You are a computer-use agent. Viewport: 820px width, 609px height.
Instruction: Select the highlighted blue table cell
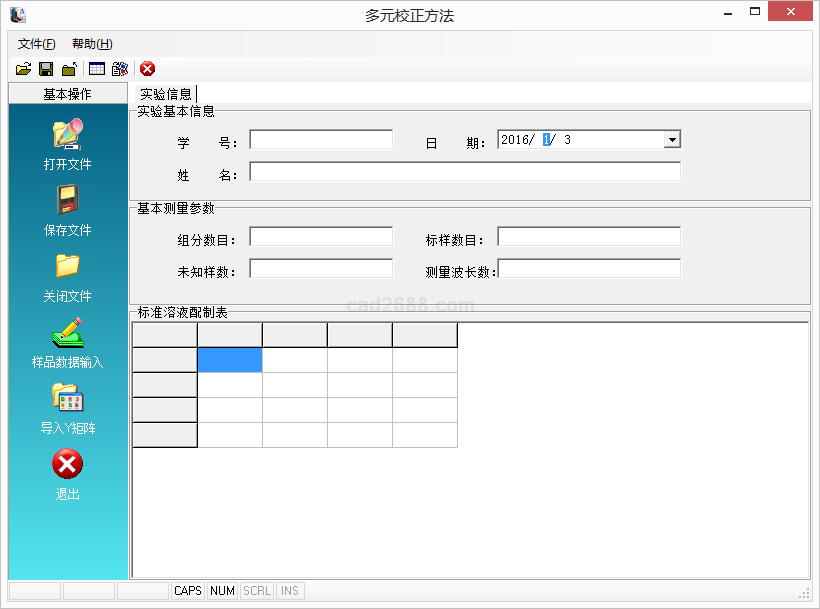pyautogui.click(x=230, y=360)
